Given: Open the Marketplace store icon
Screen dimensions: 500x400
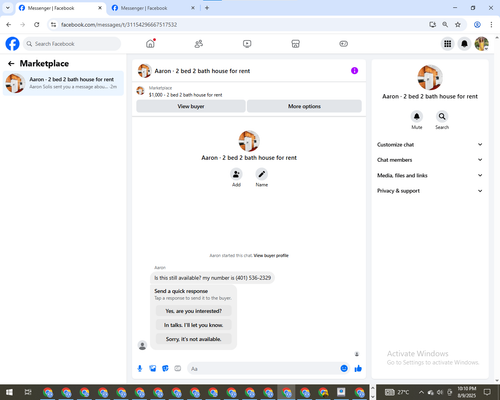Looking at the screenshot, I should 295,44.
